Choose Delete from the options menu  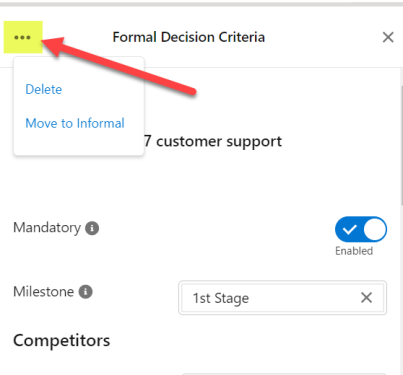click(44, 89)
